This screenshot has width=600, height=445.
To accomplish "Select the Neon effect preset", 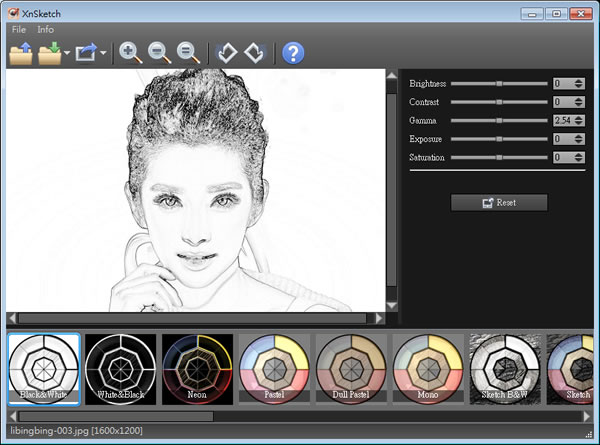I will coord(197,369).
